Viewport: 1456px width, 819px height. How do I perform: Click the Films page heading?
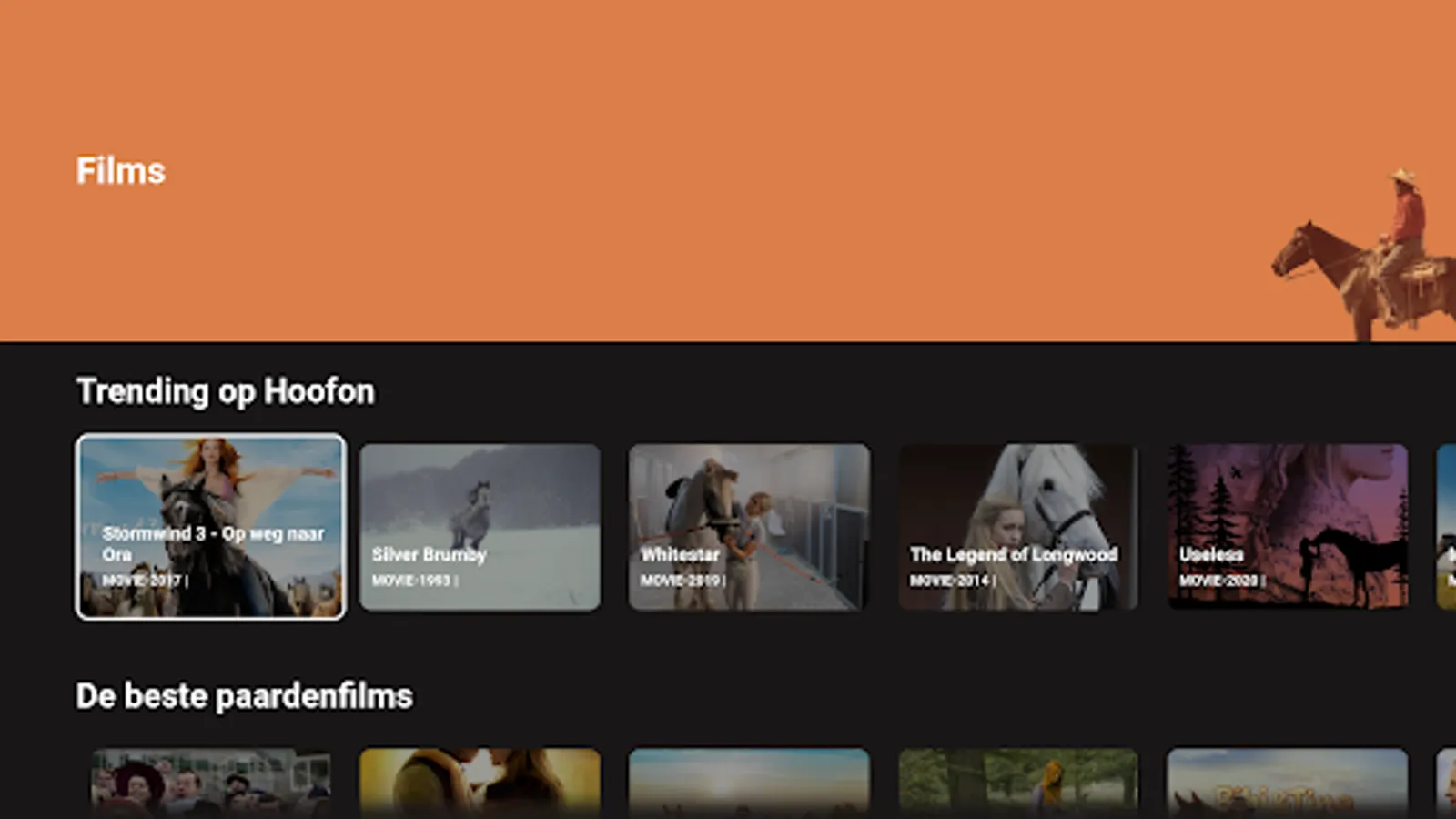click(x=121, y=171)
